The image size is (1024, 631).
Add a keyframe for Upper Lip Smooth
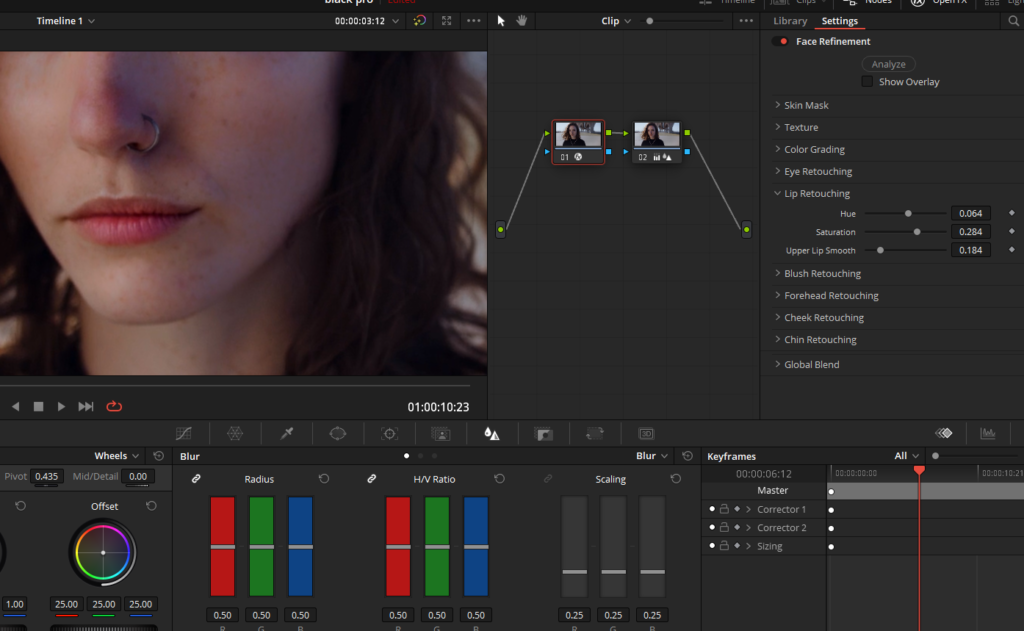tap(1012, 250)
